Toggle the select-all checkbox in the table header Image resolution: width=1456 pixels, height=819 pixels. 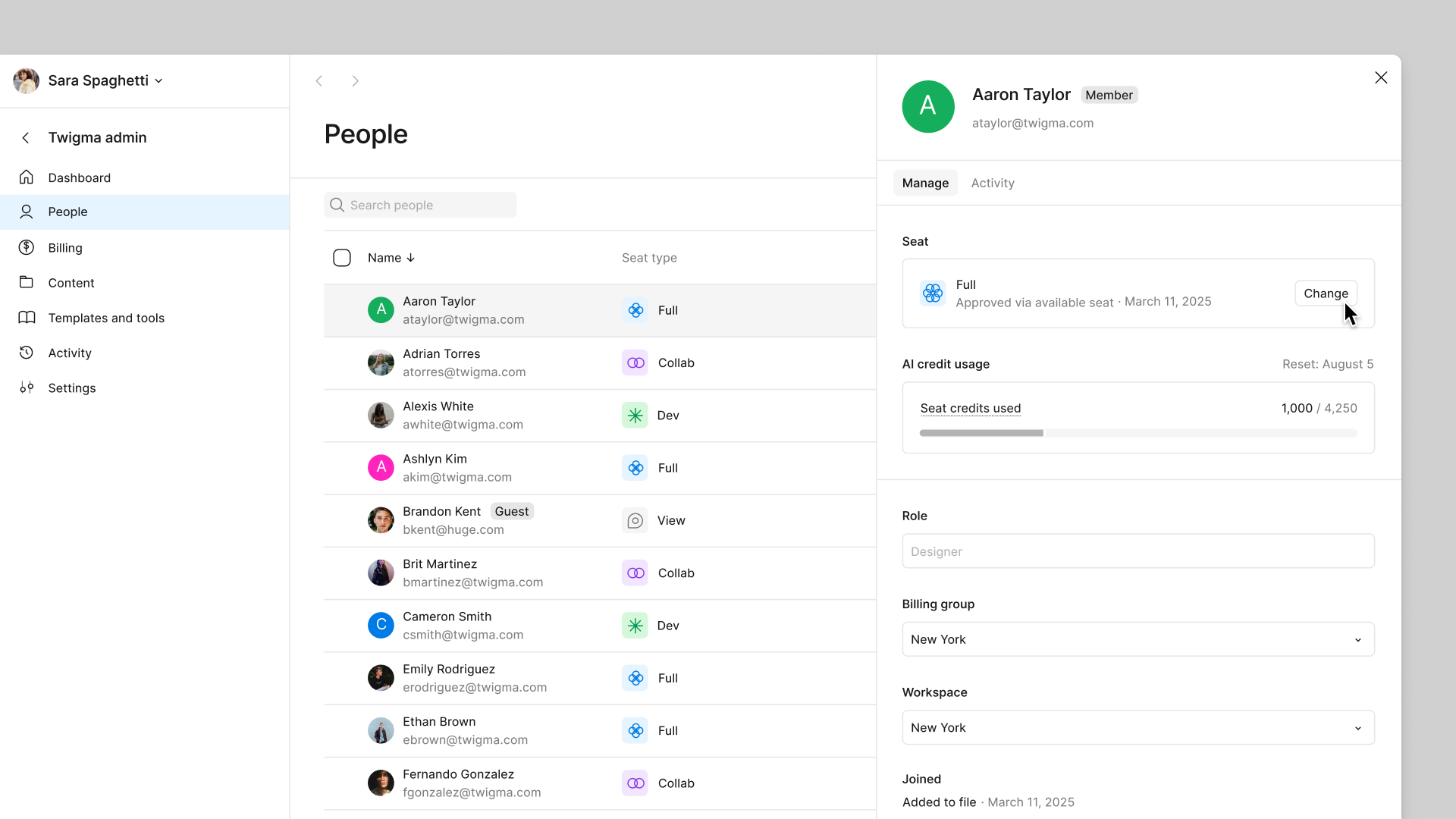(x=342, y=258)
